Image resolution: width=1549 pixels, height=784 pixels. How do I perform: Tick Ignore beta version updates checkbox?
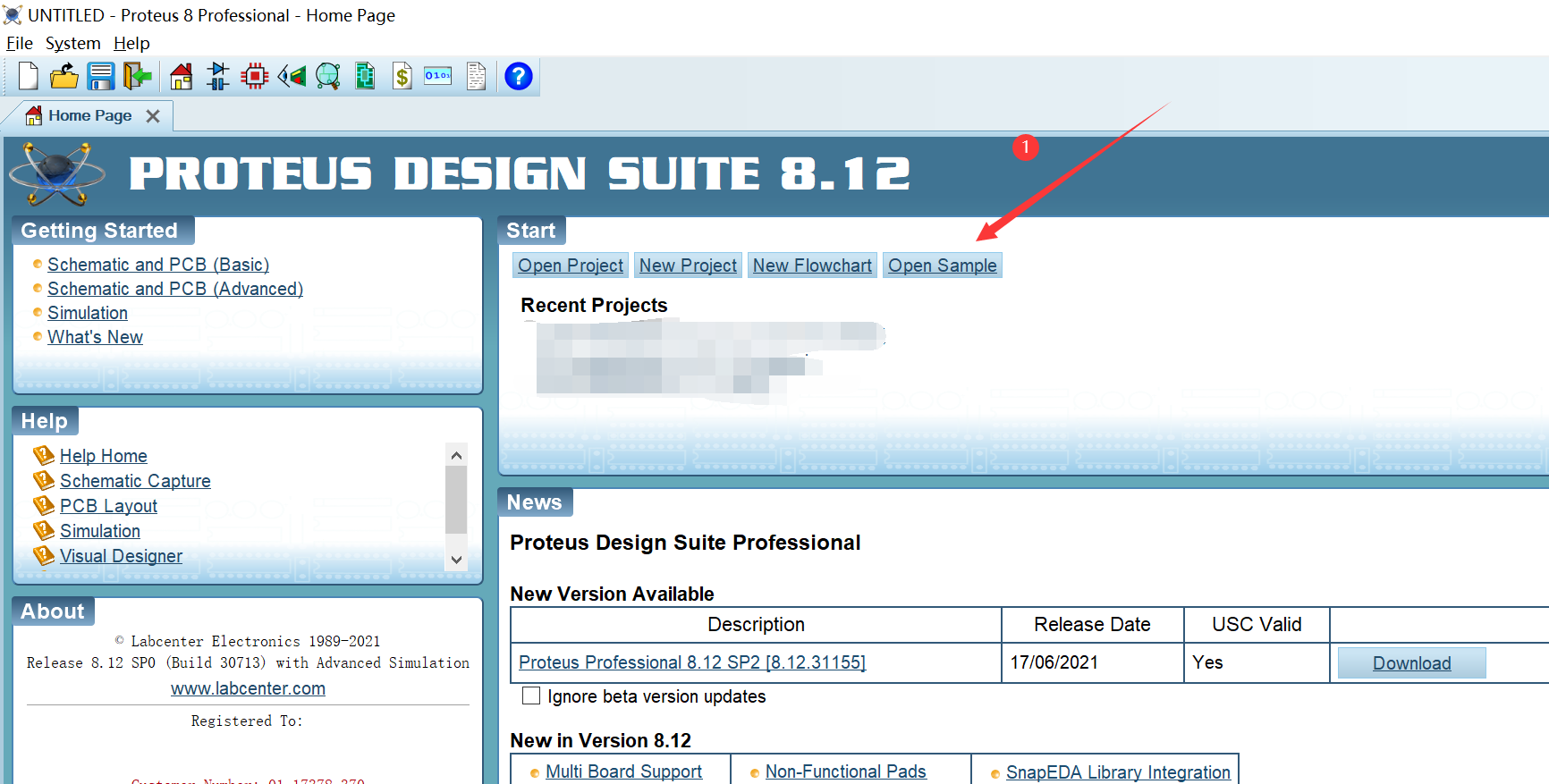531,695
